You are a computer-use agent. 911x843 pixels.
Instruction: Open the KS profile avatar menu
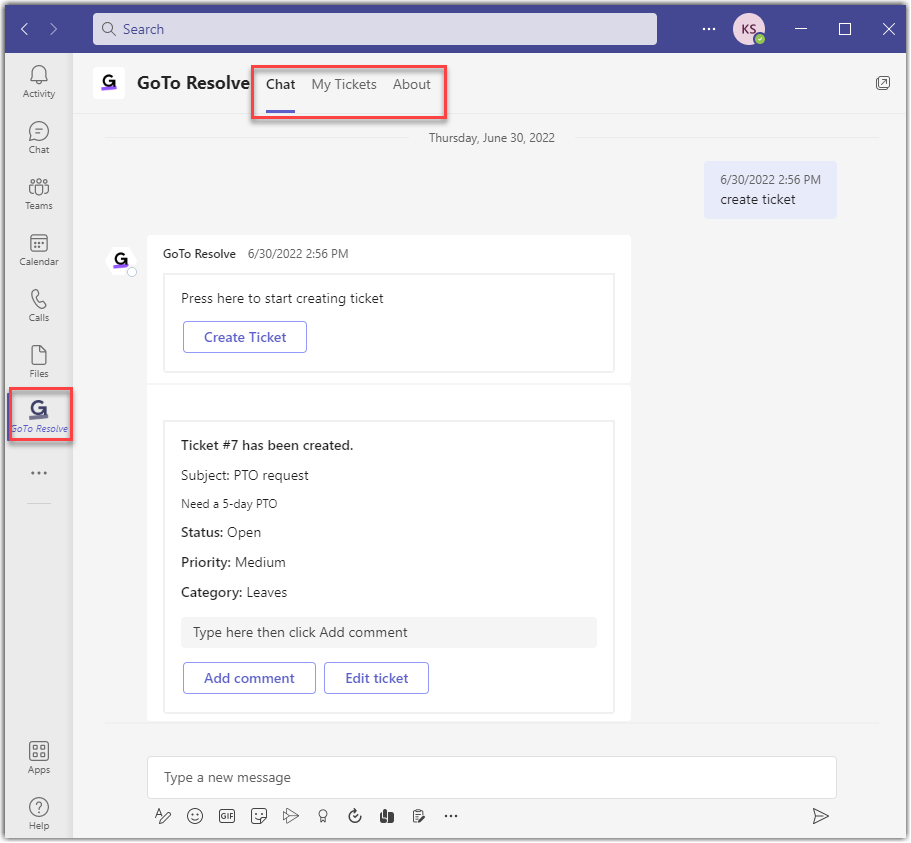tap(749, 29)
